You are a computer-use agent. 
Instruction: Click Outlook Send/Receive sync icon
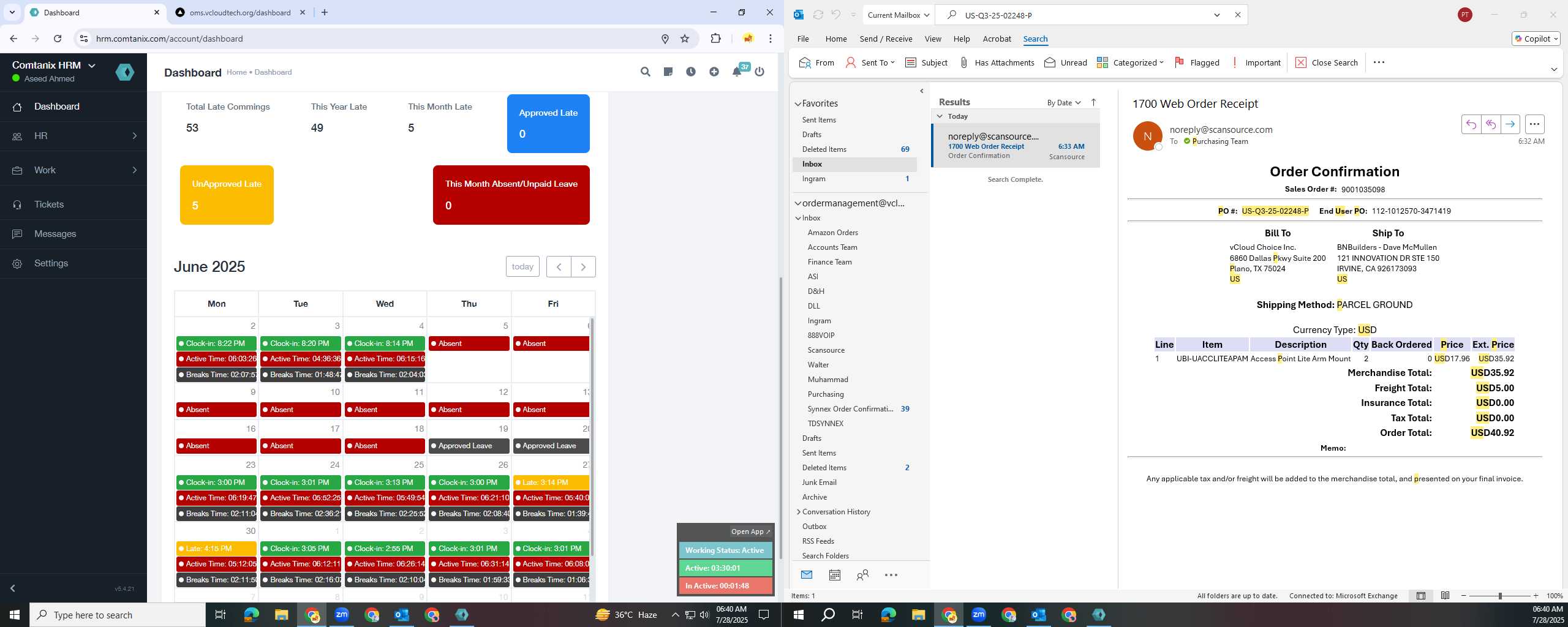tap(818, 15)
